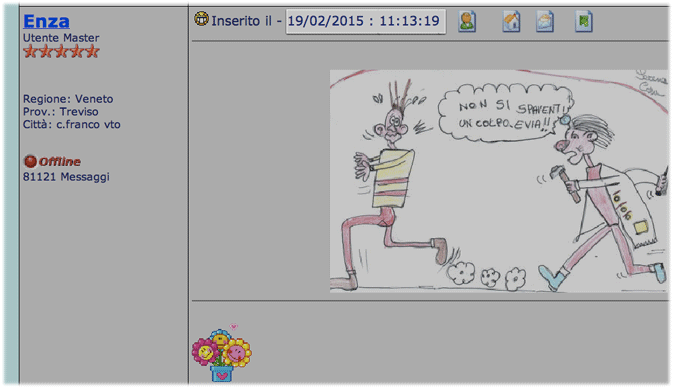The width and height of the screenshot is (673, 388).
Task: Click the red Offline status indicator
Action: [52, 161]
